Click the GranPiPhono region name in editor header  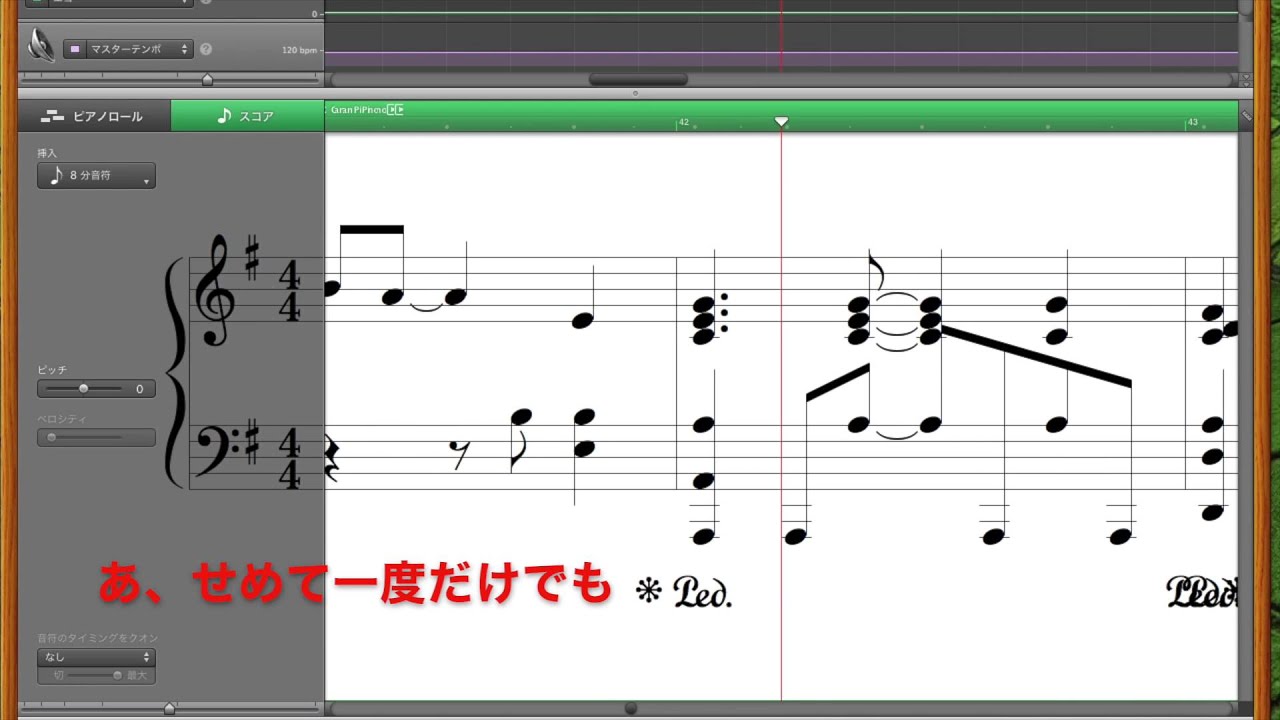[358, 110]
